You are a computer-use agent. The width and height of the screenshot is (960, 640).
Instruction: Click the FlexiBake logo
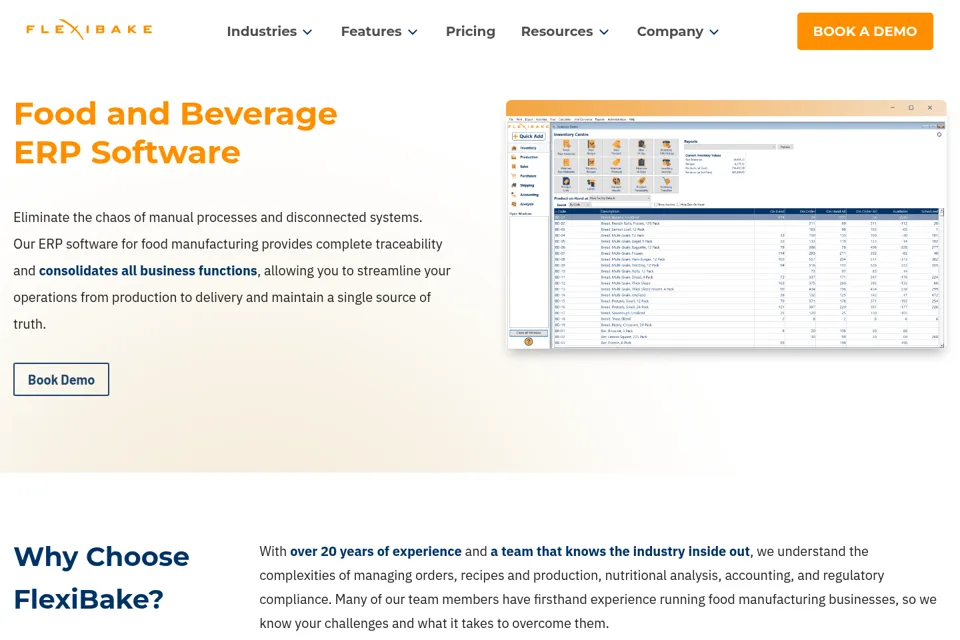click(89, 29)
